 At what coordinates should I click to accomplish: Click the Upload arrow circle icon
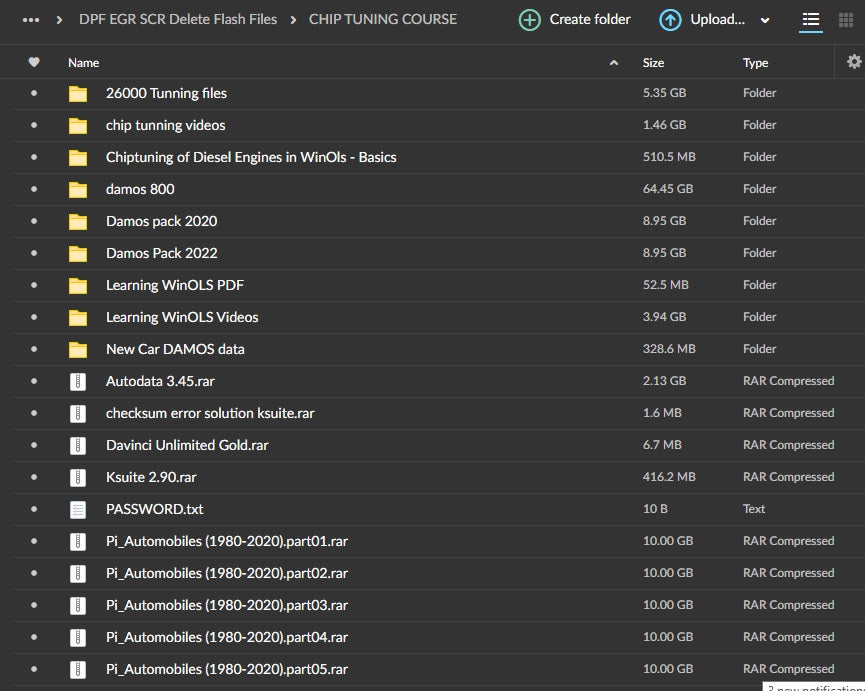[x=670, y=20]
